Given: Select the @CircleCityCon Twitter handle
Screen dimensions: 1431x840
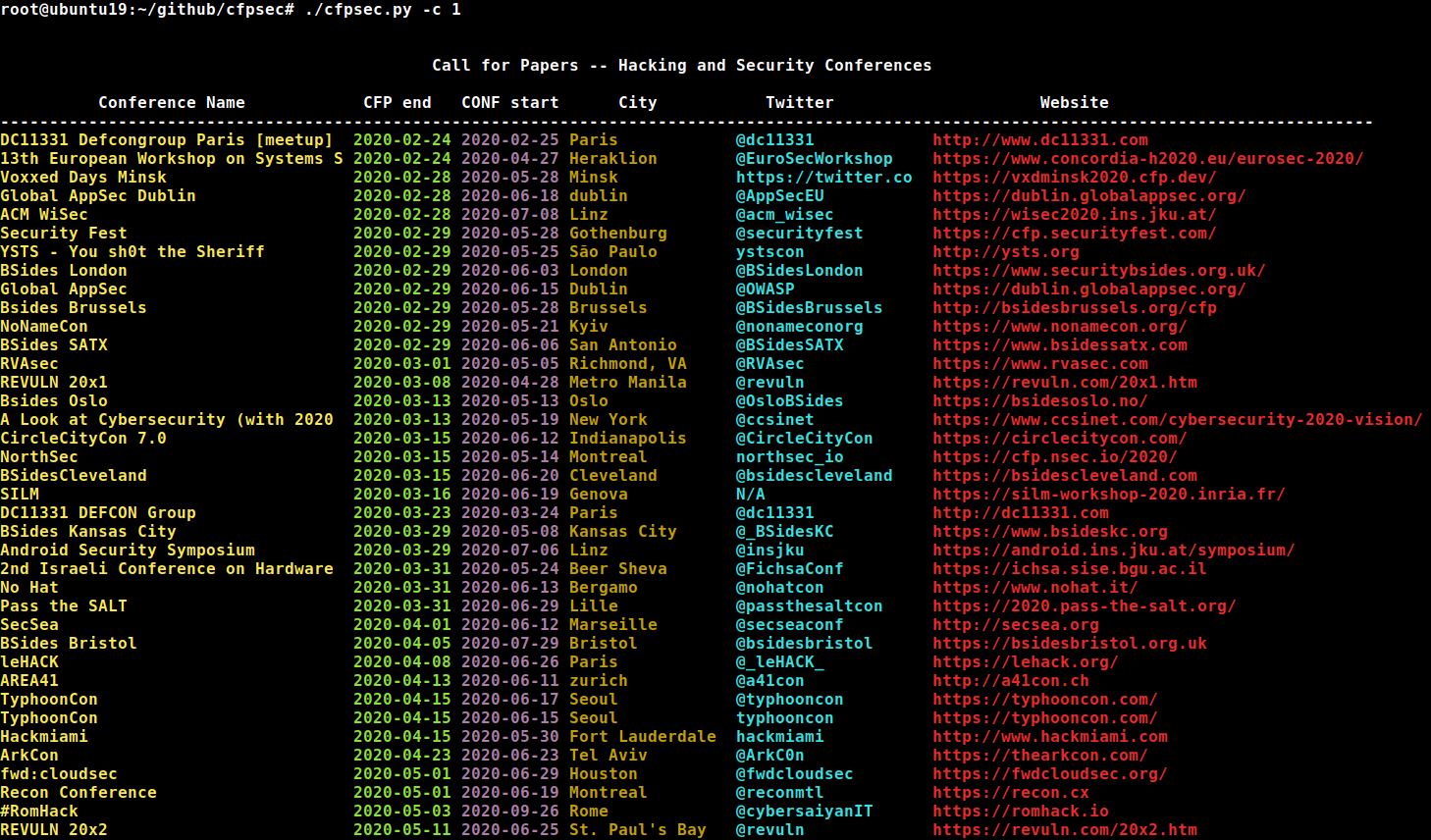Looking at the screenshot, I should tap(805, 438).
